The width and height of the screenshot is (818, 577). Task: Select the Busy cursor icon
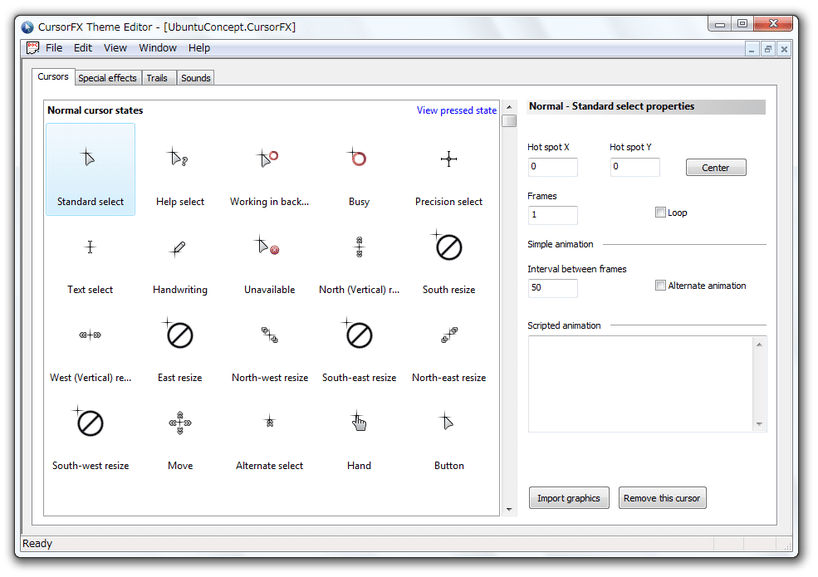(357, 157)
